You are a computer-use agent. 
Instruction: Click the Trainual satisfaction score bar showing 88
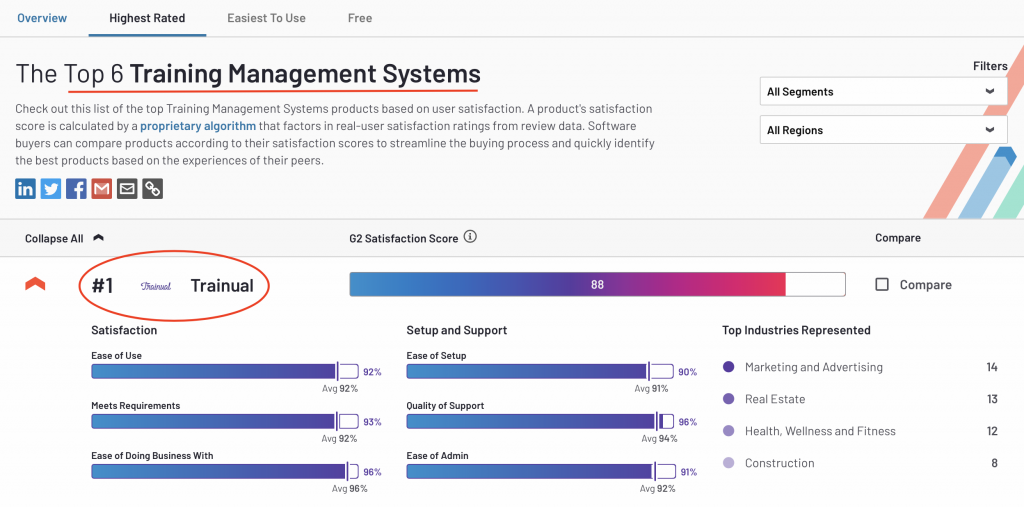(x=597, y=285)
